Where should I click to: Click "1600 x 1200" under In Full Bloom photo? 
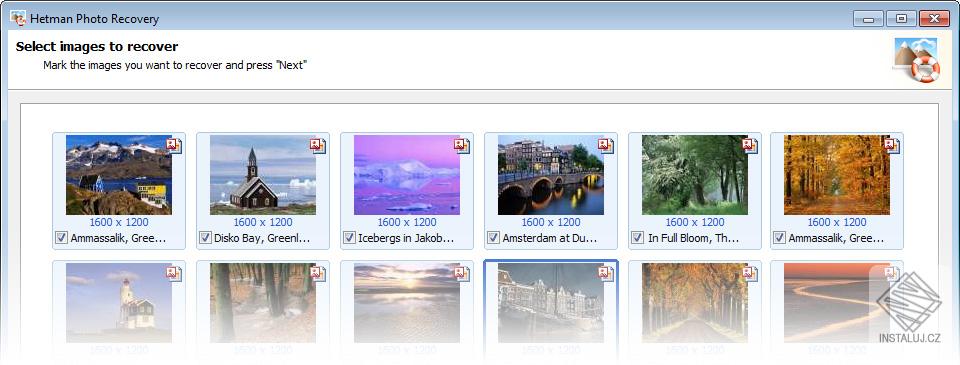pyautogui.click(x=694, y=222)
